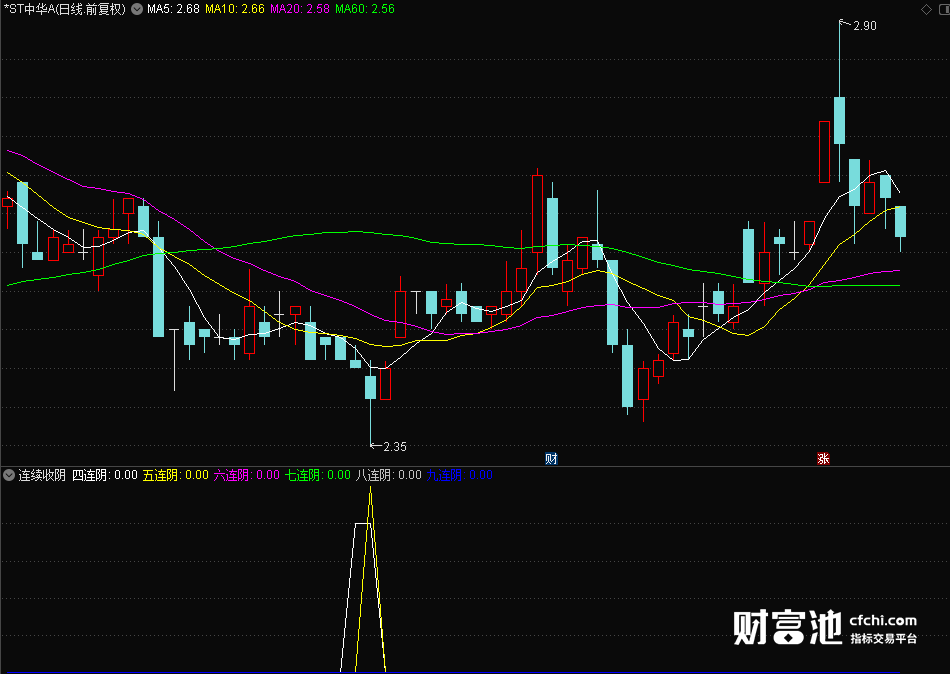This screenshot has width=950, height=674.
Task: Select the candlestick at the 2.90 high
Action: 840,101
